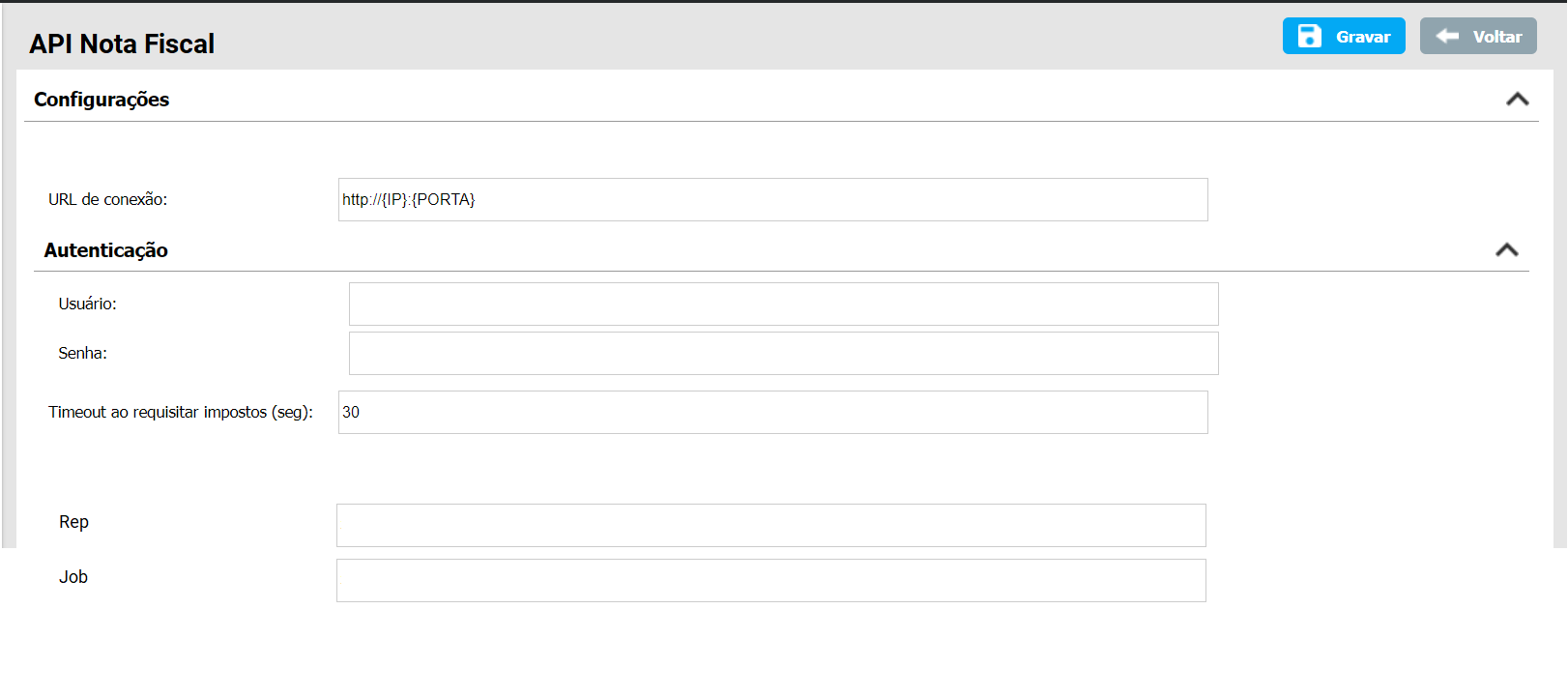Screen dimensions: 1568x696
Task: Focus the Senha password field
Action: click(783, 354)
